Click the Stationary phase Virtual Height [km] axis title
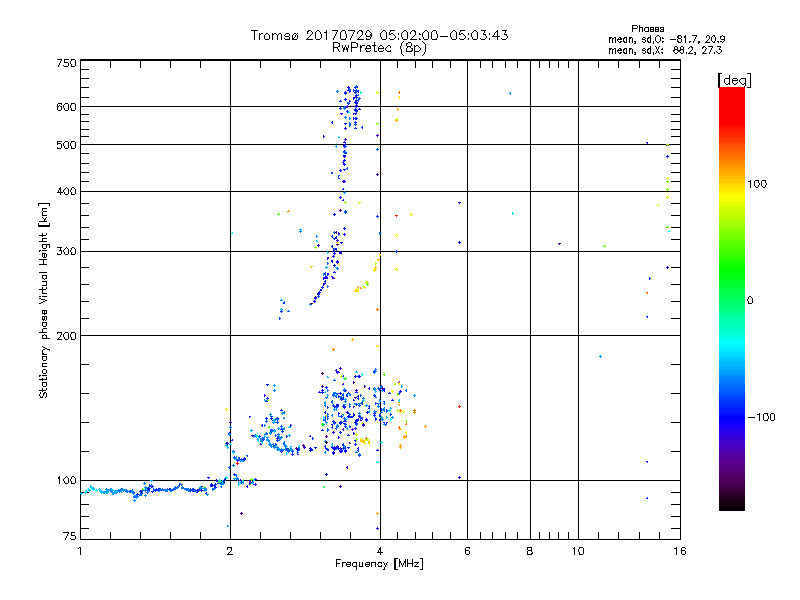Viewport: 800px width, 600px height. (44, 300)
